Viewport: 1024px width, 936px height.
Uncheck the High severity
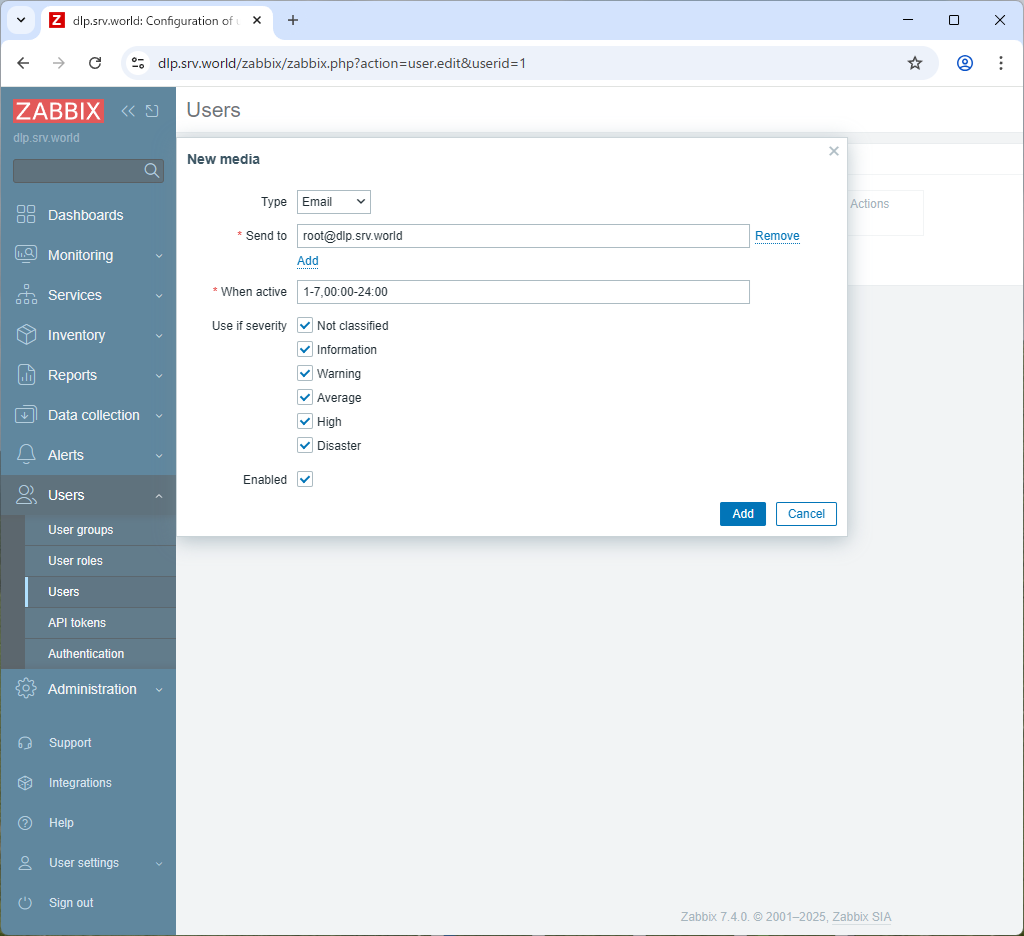tap(305, 421)
